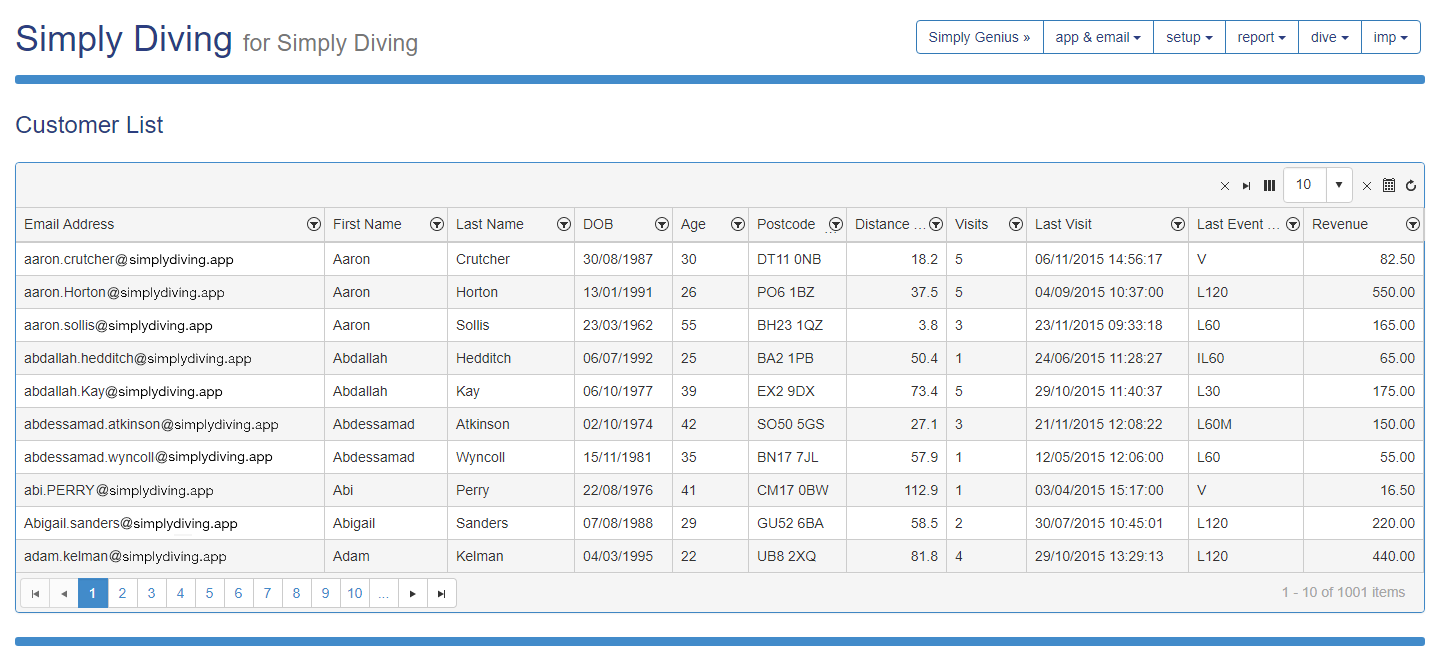Filter the Postcode column
This screenshot has height=671, width=1440.
[835, 225]
